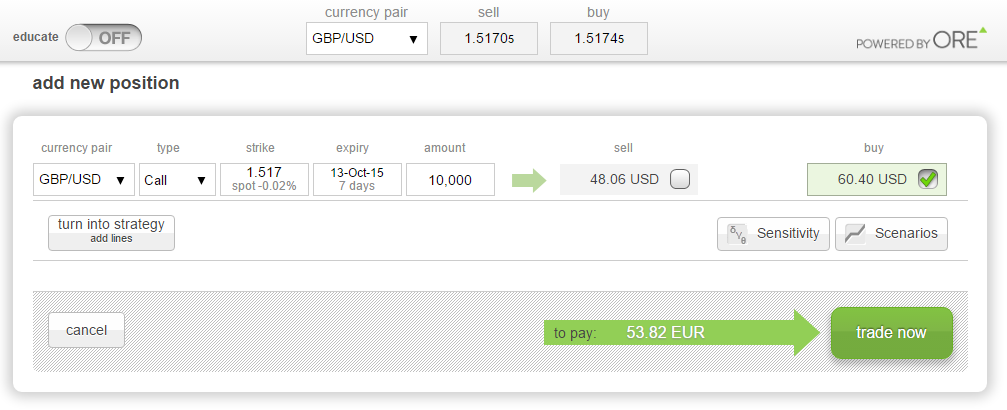Viewport: 1007px width, 410px height.
Task: Open the position currency pair dropdown
Action: click(84, 180)
